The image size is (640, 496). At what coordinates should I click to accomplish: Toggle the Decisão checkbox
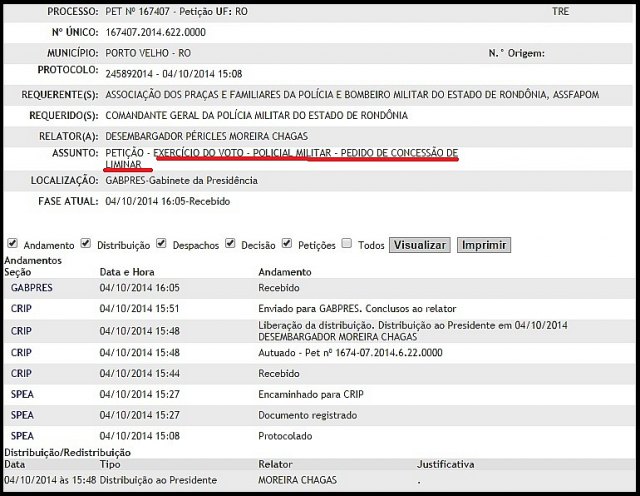[x=231, y=243]
